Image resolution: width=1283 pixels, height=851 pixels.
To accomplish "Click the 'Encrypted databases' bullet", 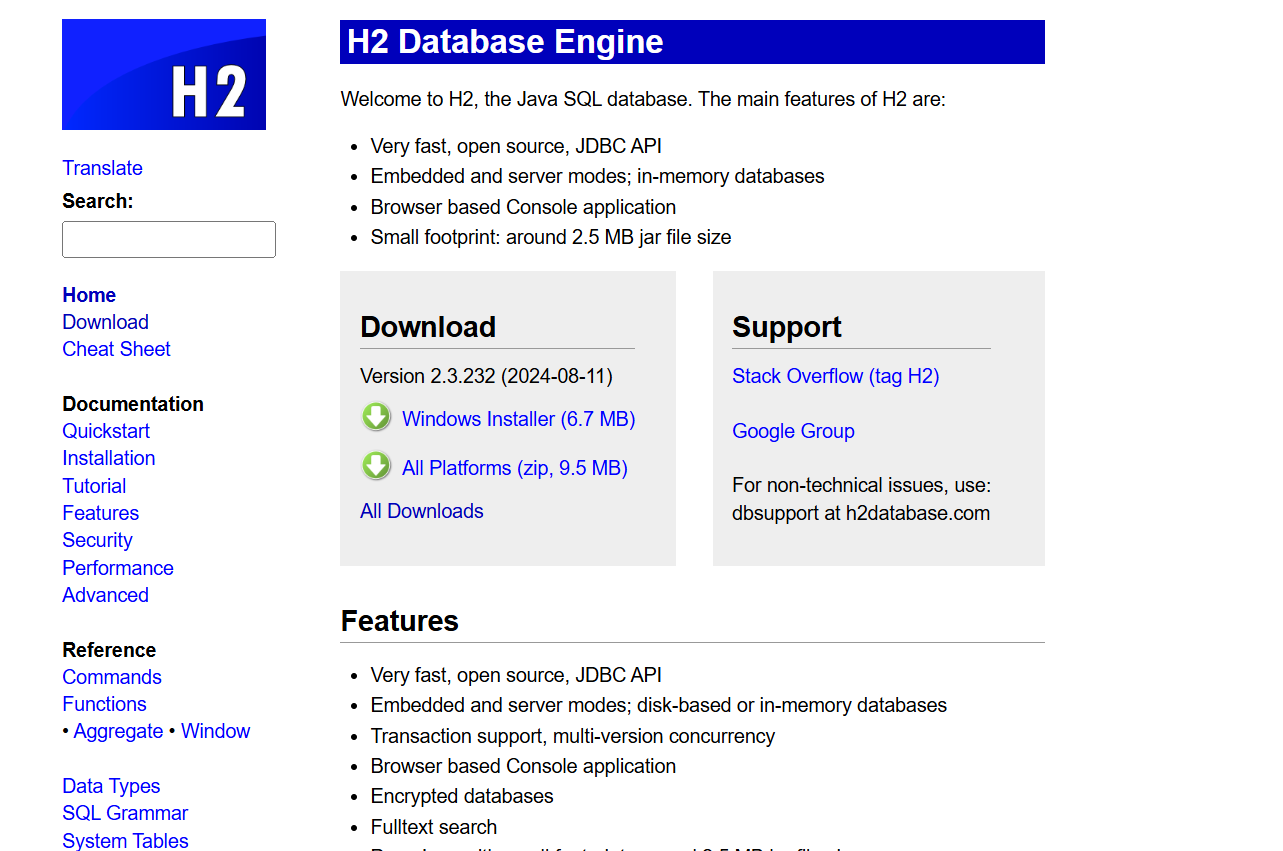I will click(x=462, y=796).
